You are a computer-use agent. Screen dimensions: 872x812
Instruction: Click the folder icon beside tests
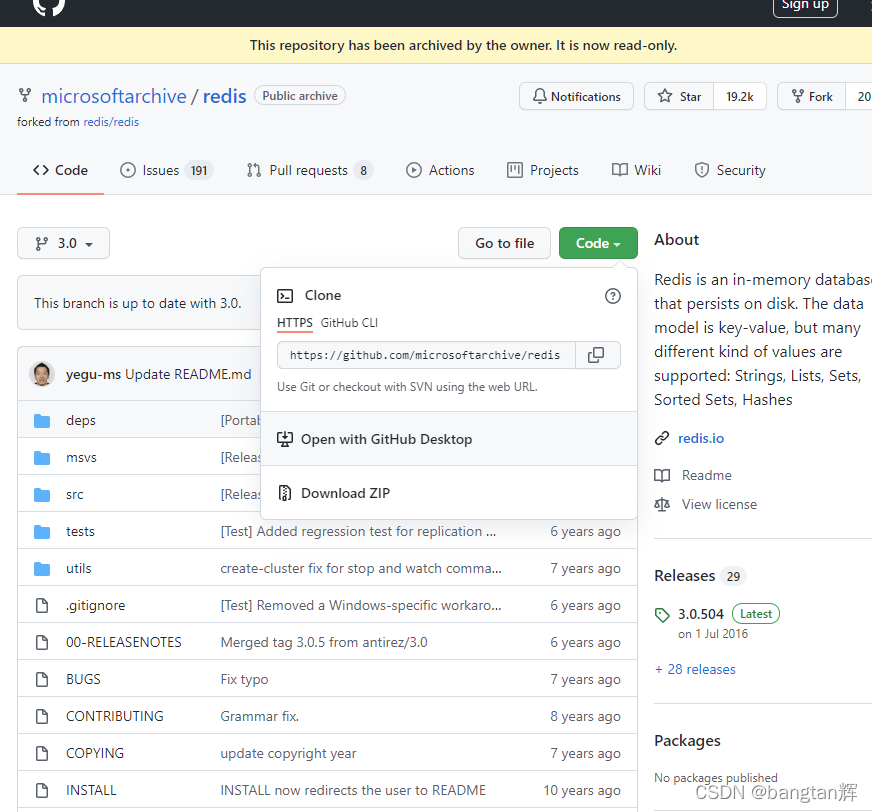(42, 532)
